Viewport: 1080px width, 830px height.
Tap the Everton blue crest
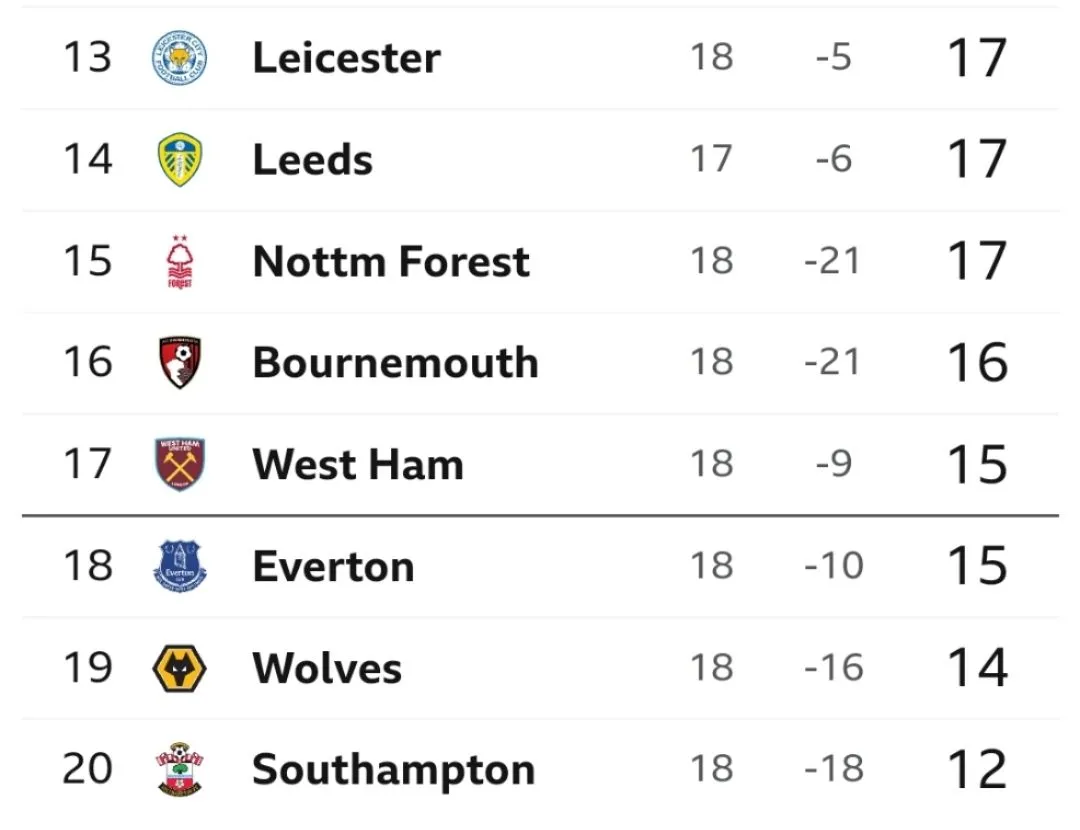click(180, 567)
